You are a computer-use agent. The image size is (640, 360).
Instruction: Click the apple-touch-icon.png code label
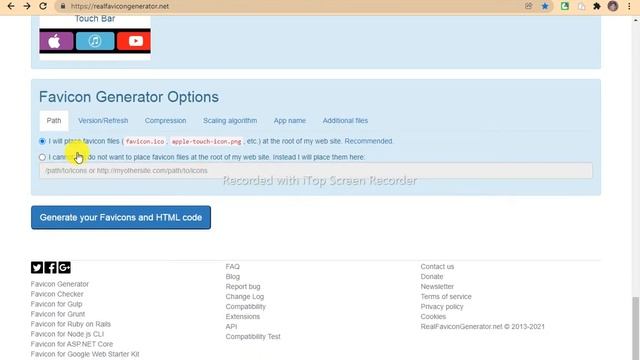click(x=207, y=142)
